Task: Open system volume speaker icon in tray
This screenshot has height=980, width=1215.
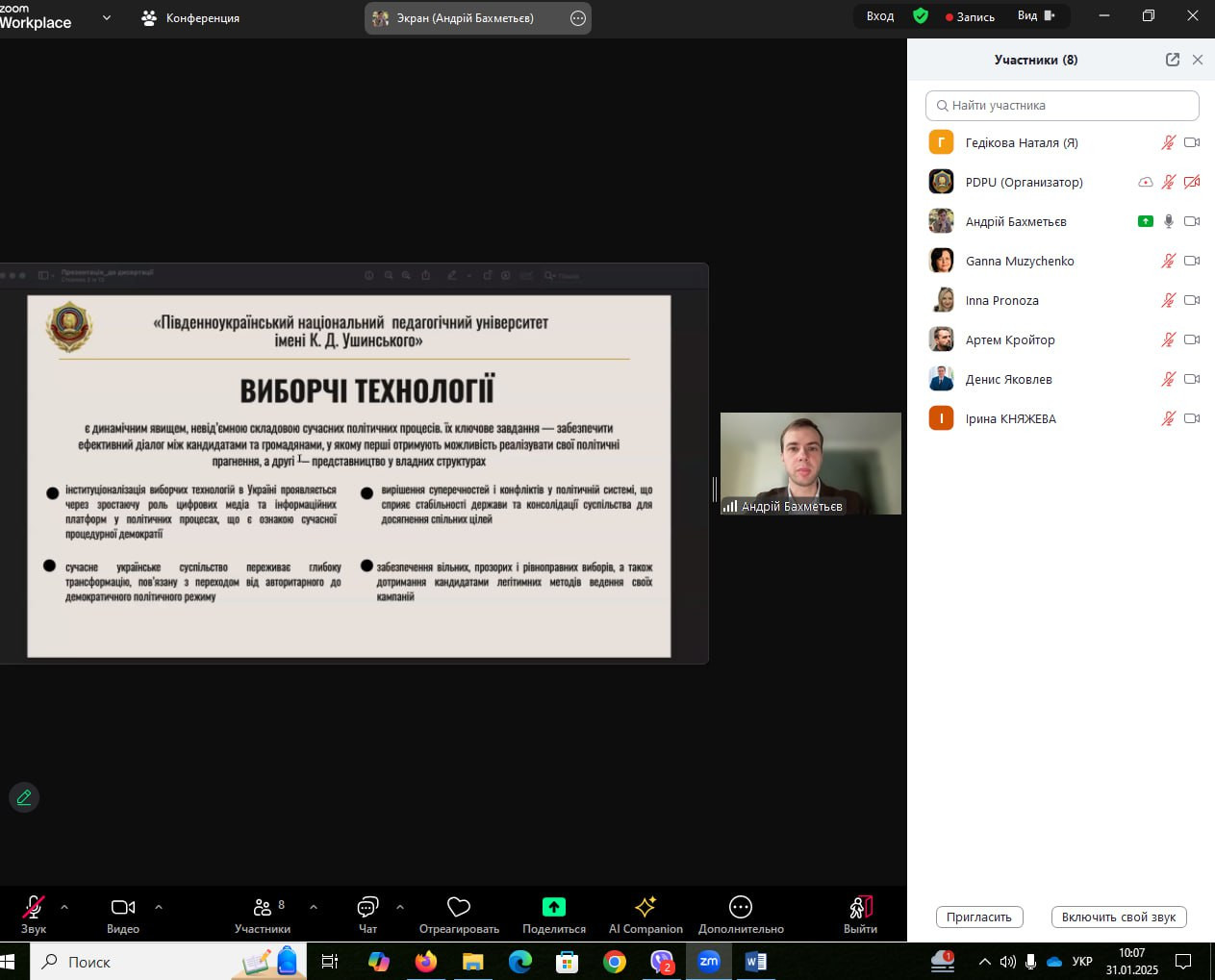Action: pyautogui.click(x=1007, y=961)
